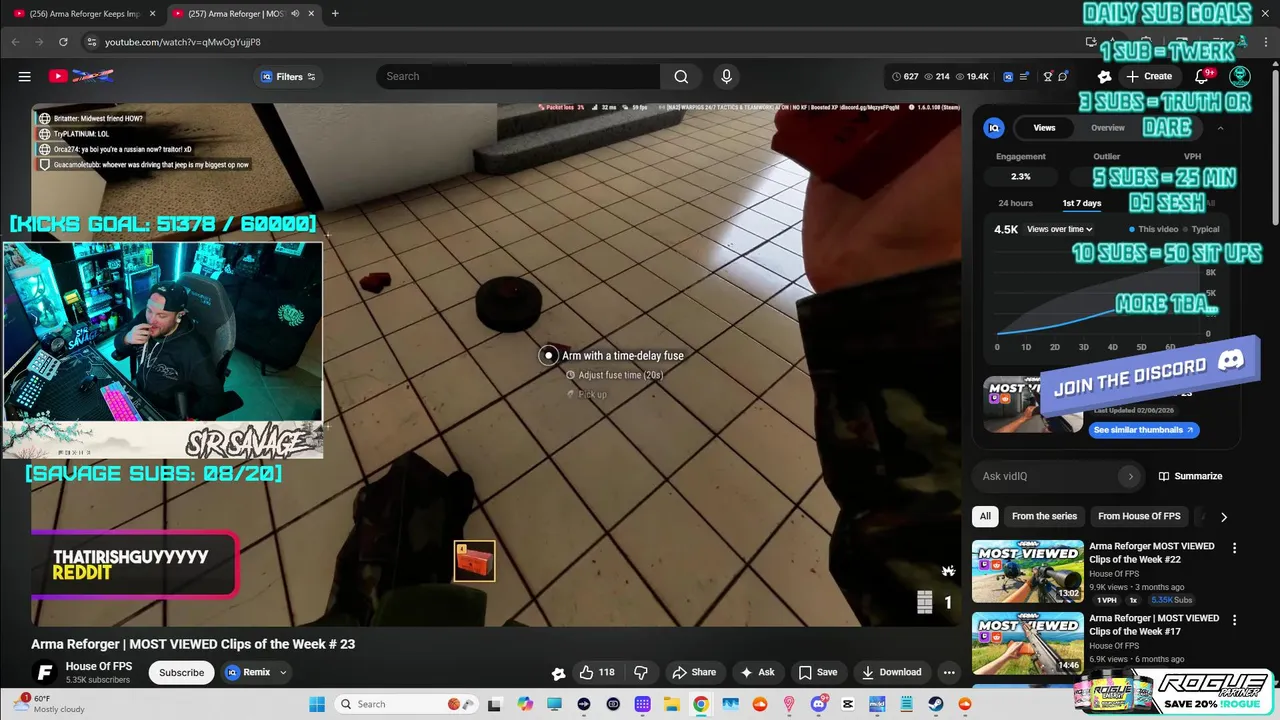Click Summarize in vidIQ panel
This screenshot has height=720, width=1280.
point(1190,476)
